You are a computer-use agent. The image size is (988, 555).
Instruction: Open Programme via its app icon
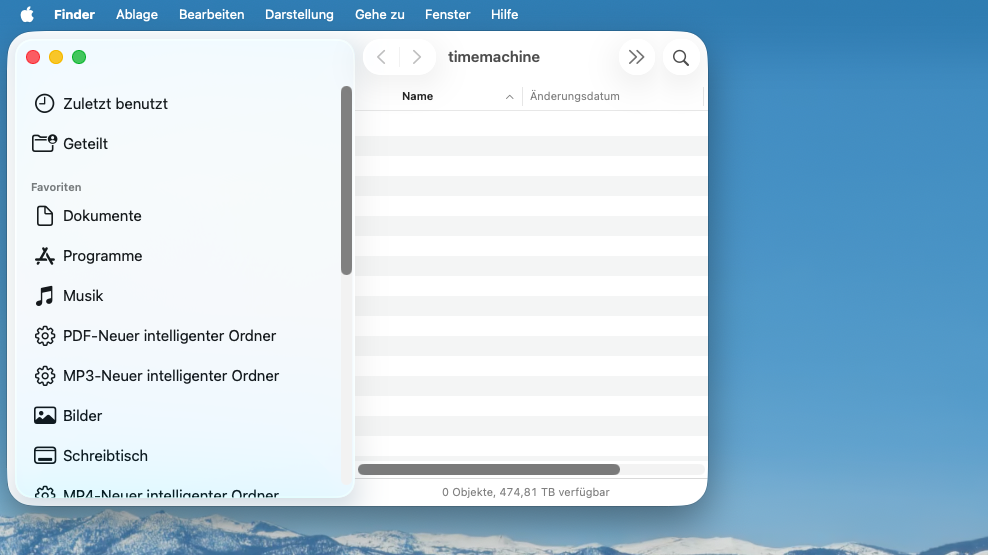[x=44, y=256]
